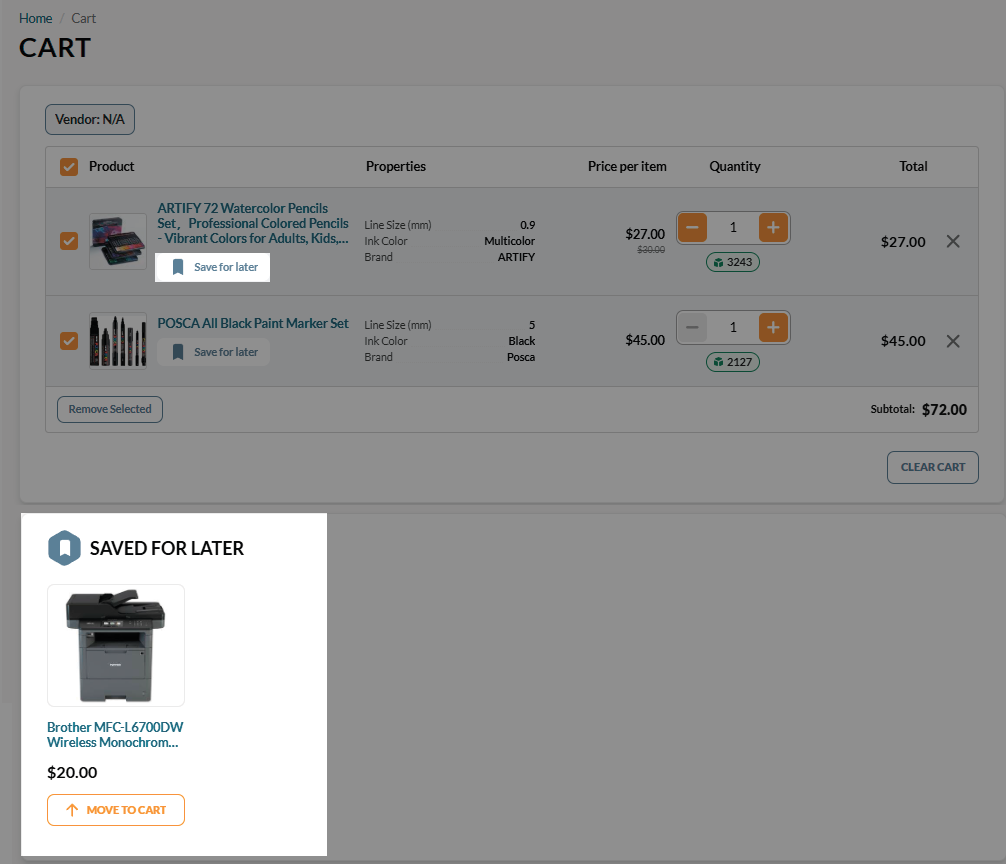This screenshot has width=1006, height=864.
Task: Select all products checkbox in header
Action: pyautogui.click(x=69, y=167)
